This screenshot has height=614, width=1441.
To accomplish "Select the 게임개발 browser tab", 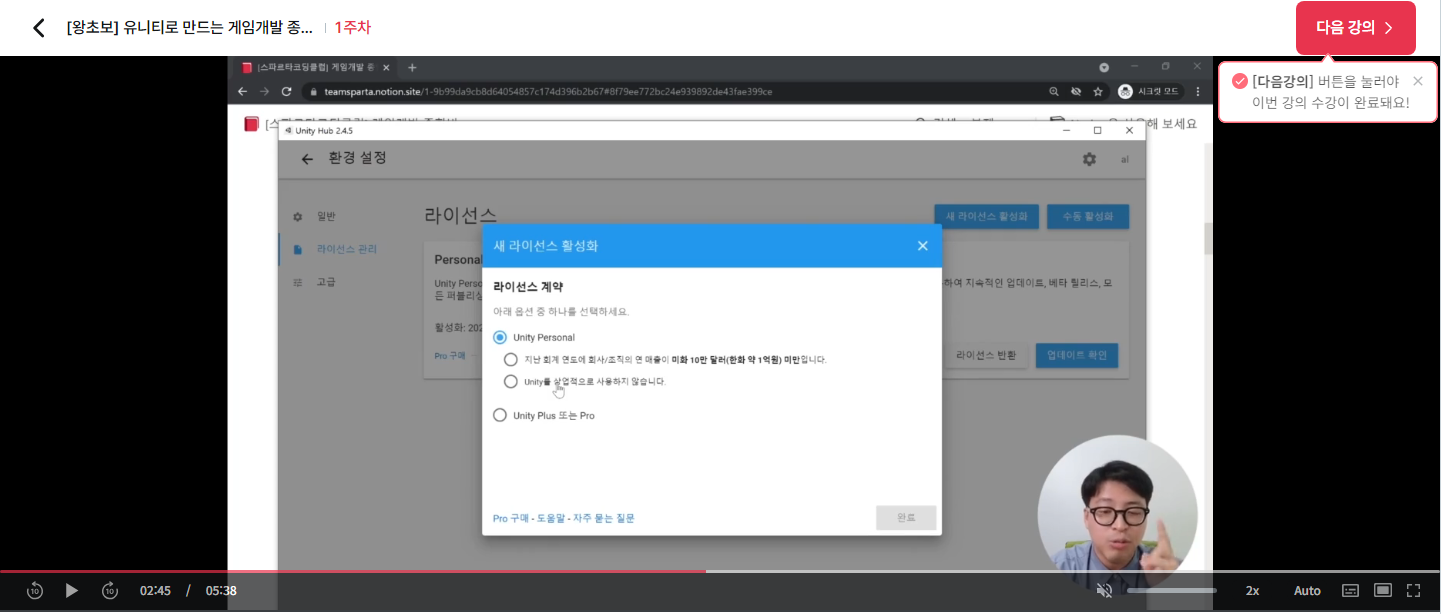I will tap(316, 67).
